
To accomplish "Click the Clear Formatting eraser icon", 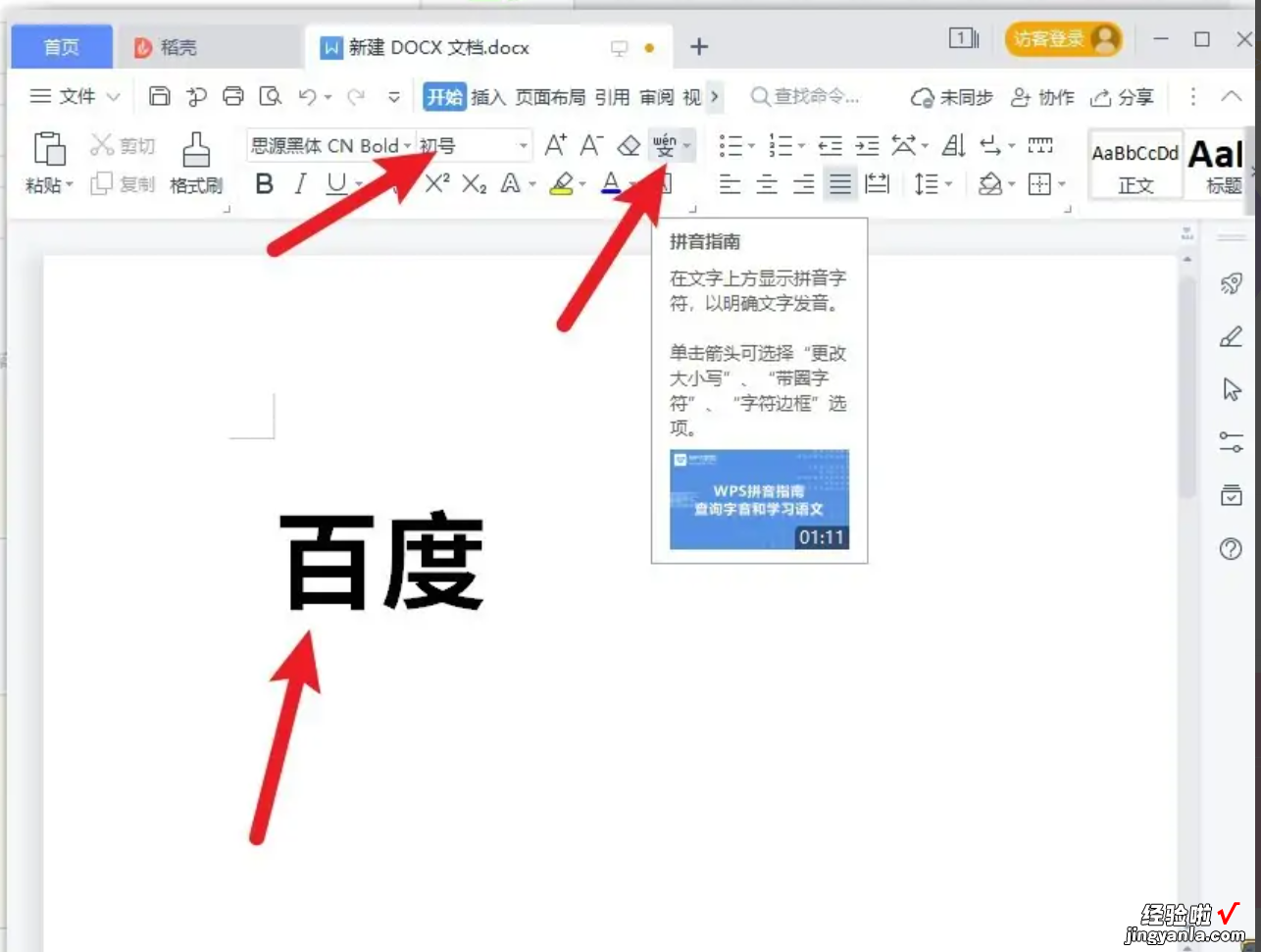I will [629, 146].
